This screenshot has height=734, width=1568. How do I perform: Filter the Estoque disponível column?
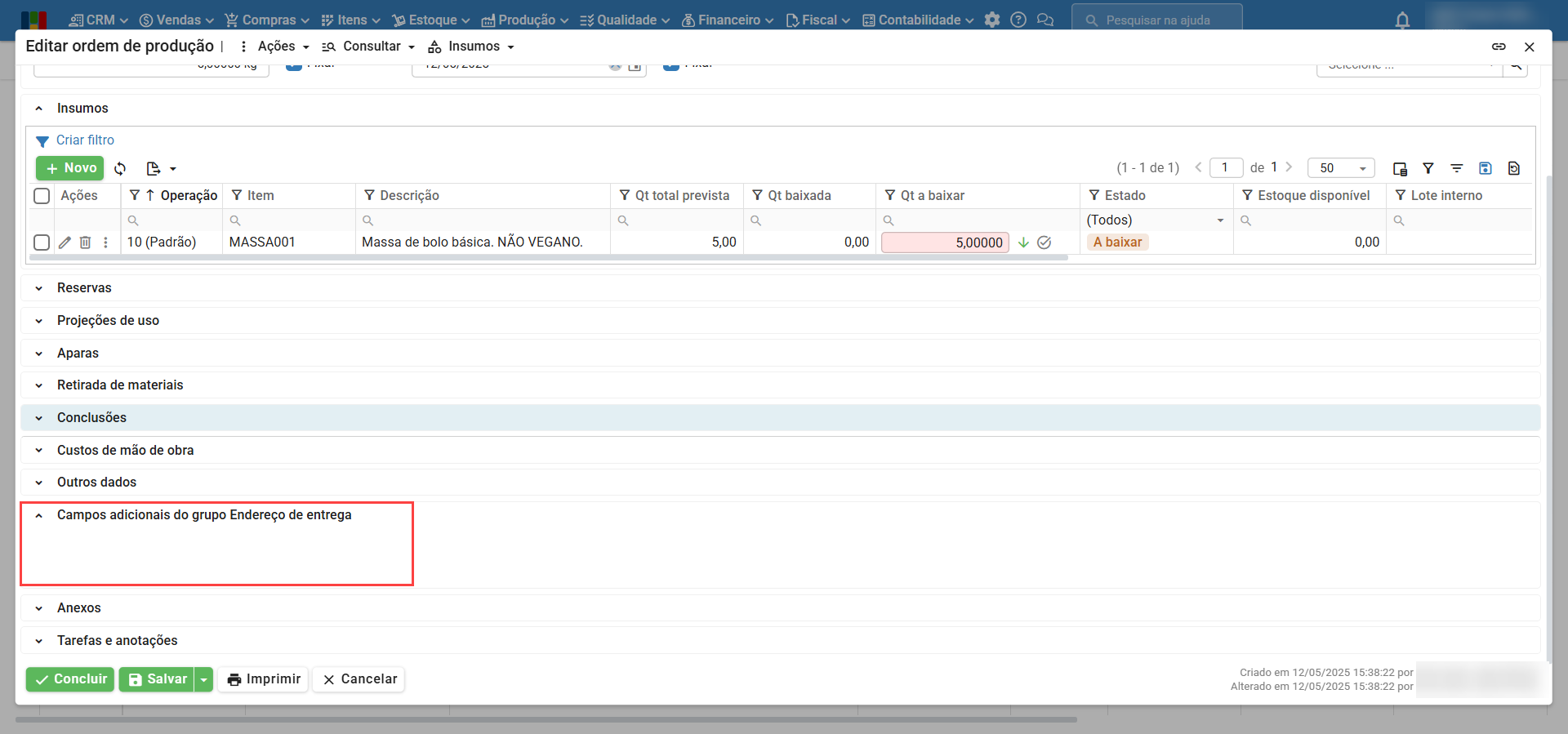pyautogui.click(x=1247, y=195)
